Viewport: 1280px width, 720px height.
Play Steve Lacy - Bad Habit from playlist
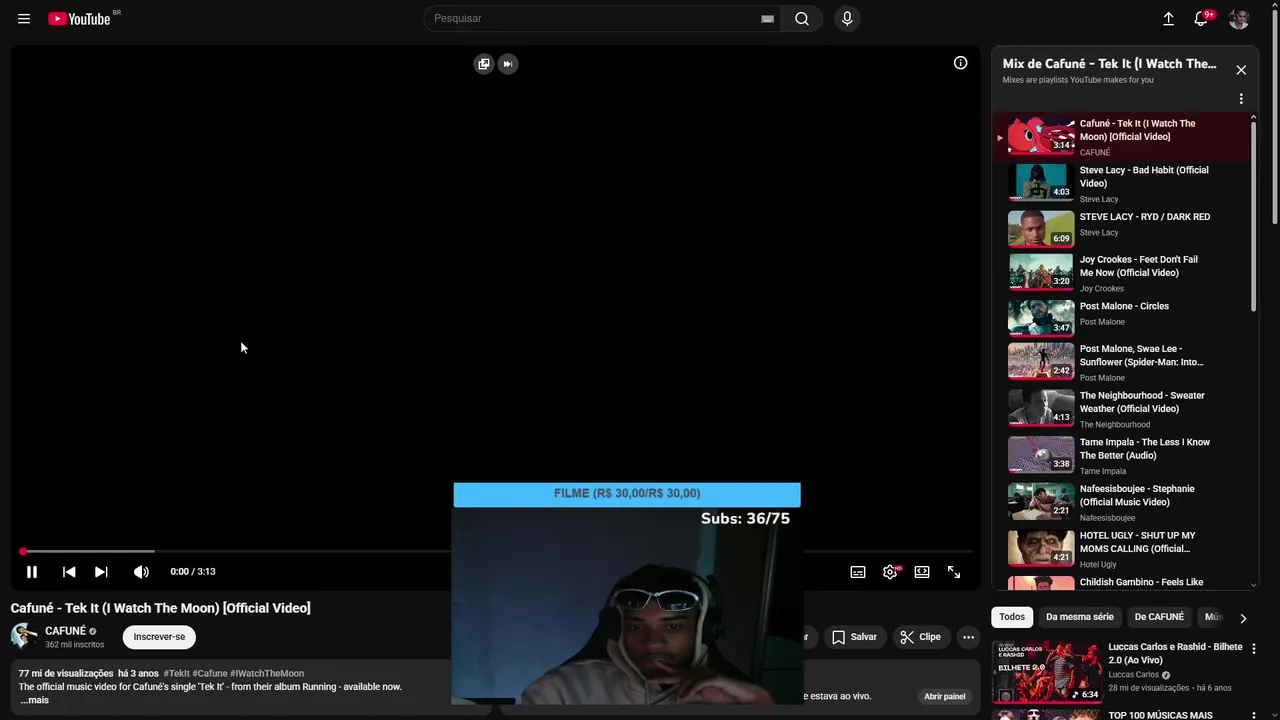pos(1121,184)
